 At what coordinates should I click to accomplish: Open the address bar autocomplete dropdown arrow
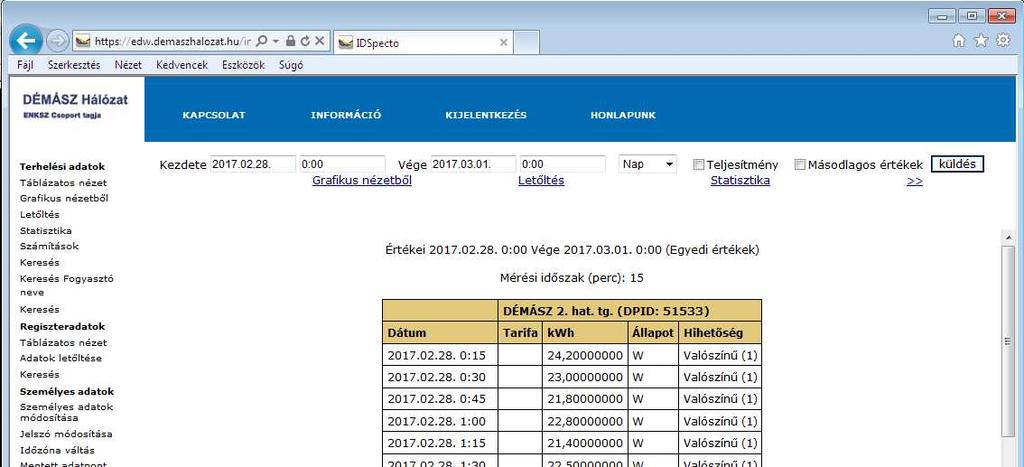pyautogui.click(x=276, y=40)
